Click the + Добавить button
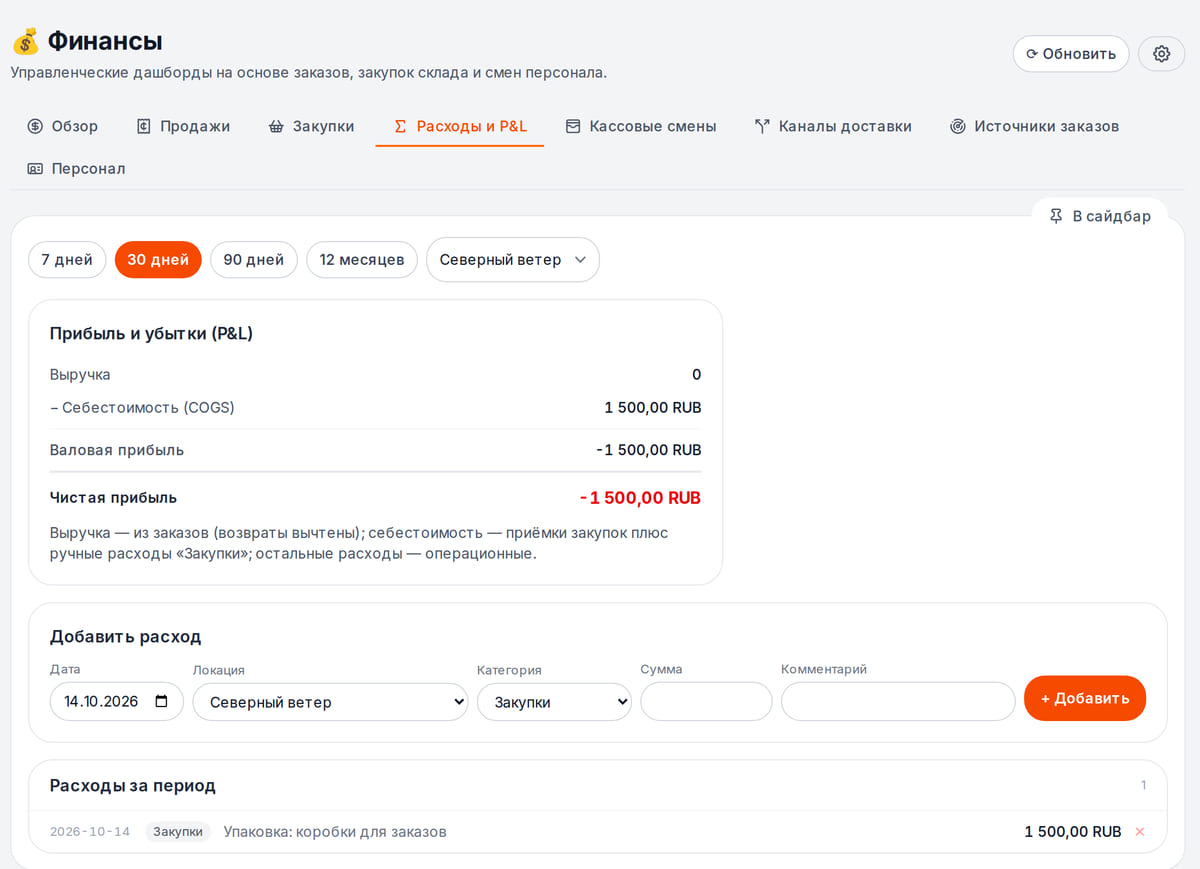The height and width of the screenshot is (869, 1200). coord(1085,698)
